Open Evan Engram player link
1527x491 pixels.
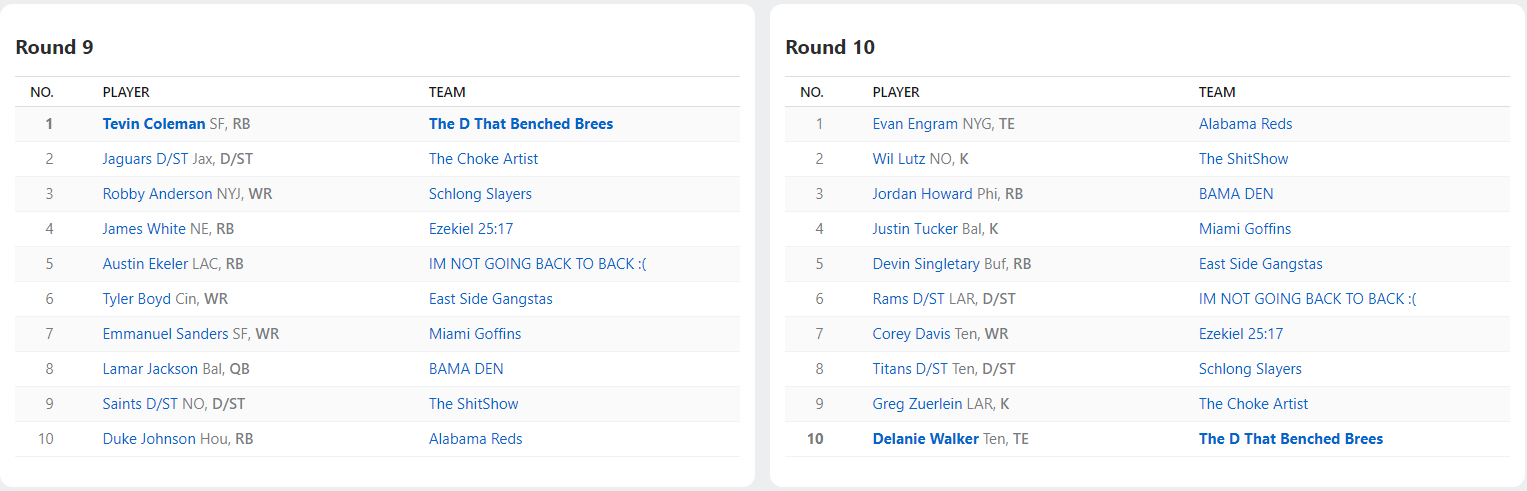(x=915, y=124)
